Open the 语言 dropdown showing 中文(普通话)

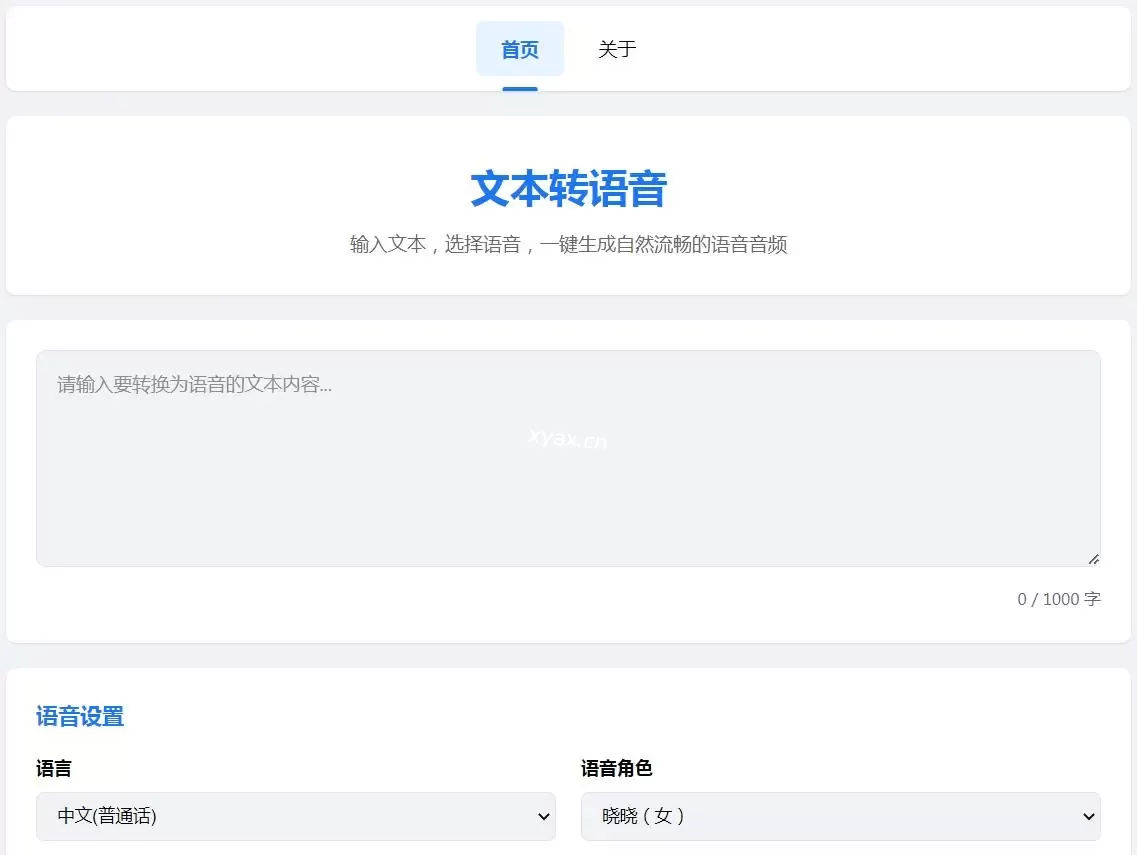click(295, 816)
